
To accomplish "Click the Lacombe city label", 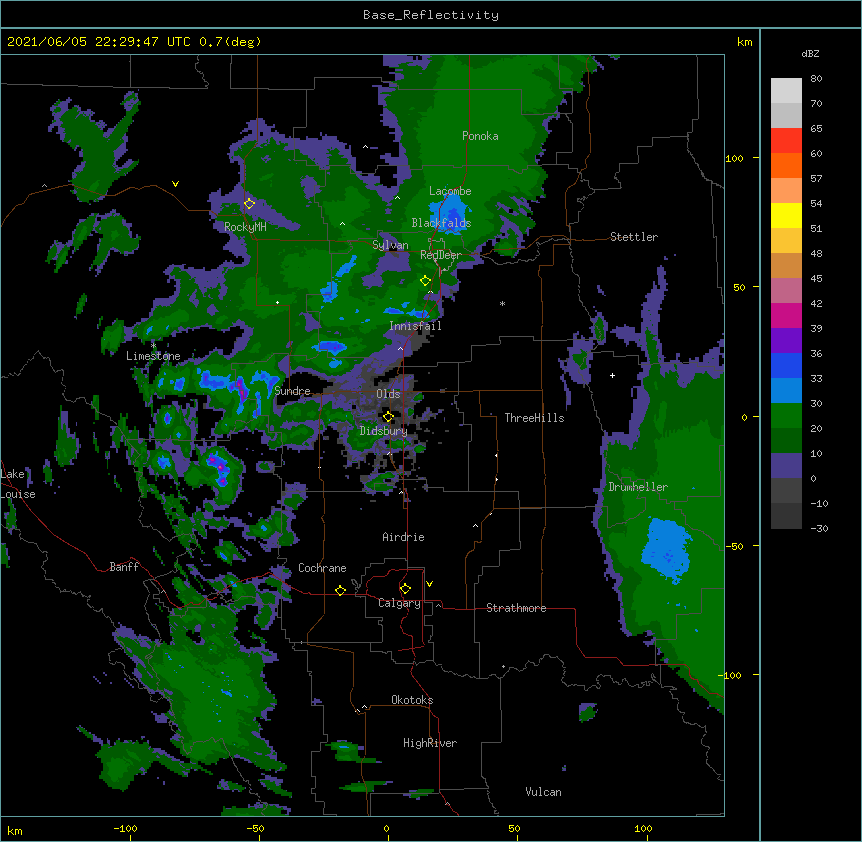I will [450, 191].
